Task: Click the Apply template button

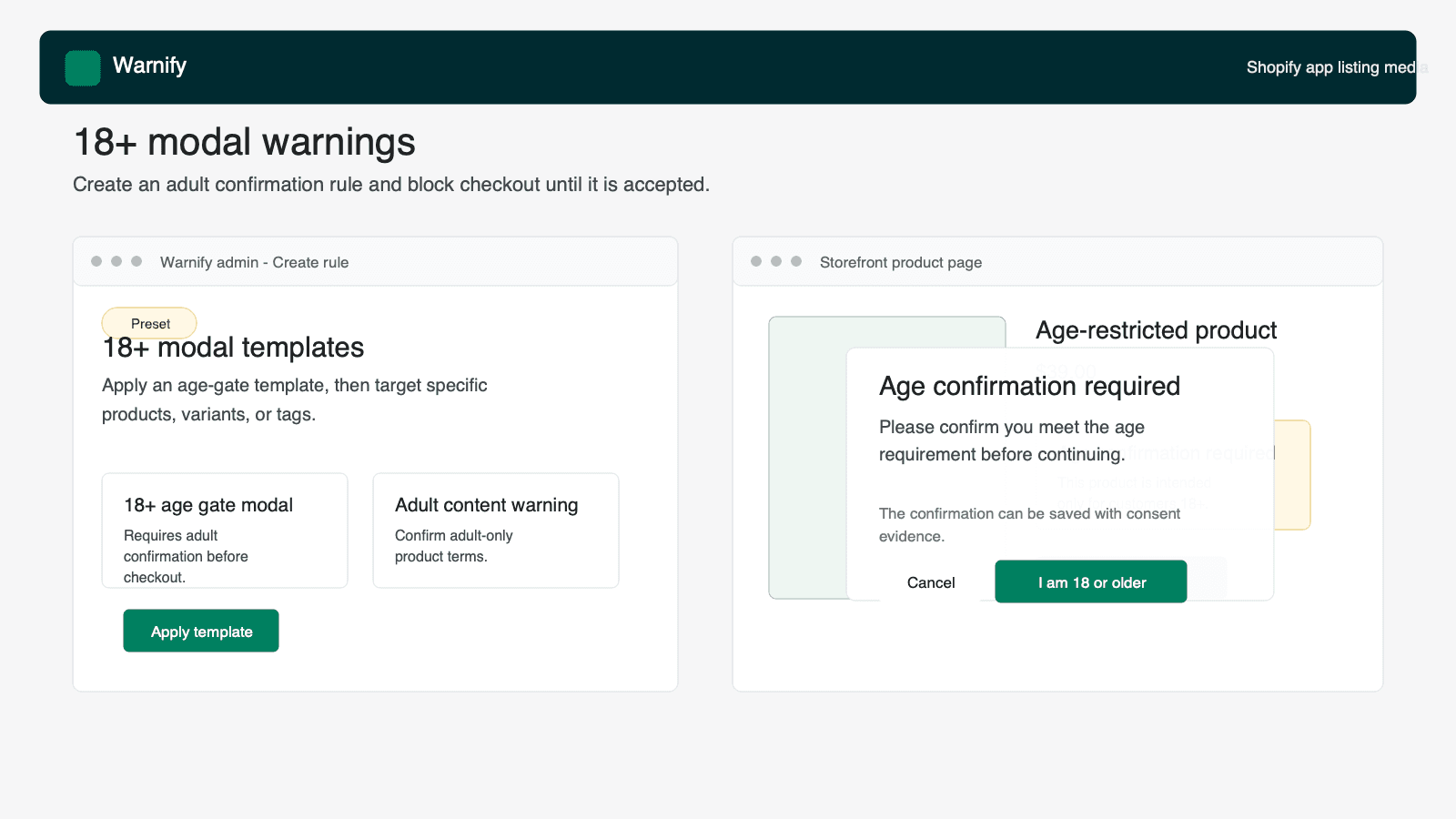Action: 201,631
